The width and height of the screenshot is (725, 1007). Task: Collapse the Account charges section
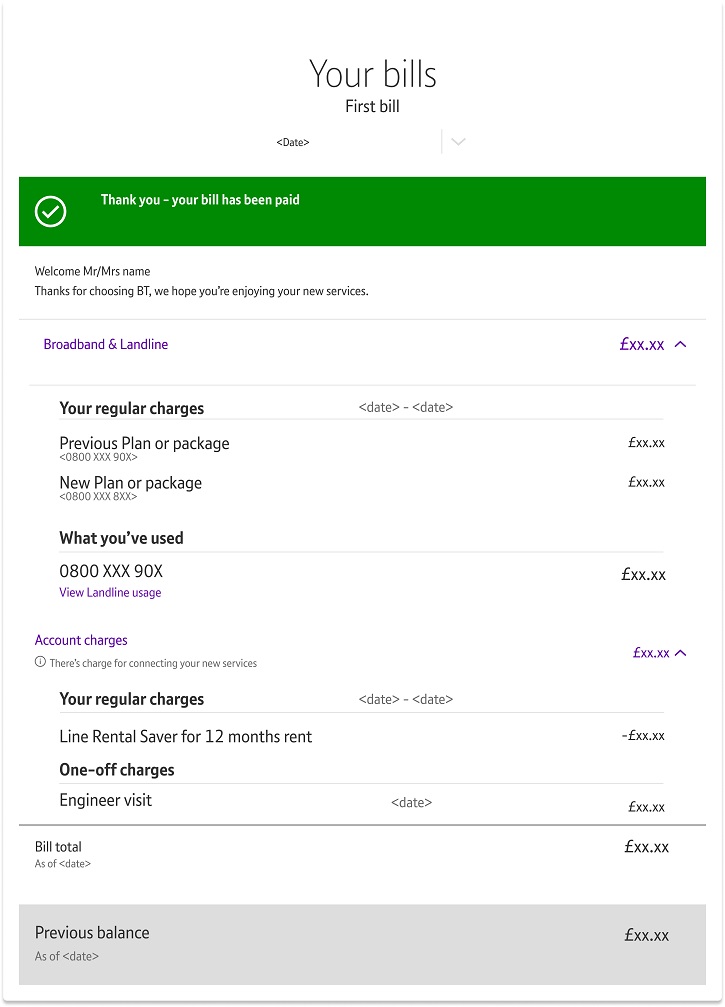coord(680,652)
